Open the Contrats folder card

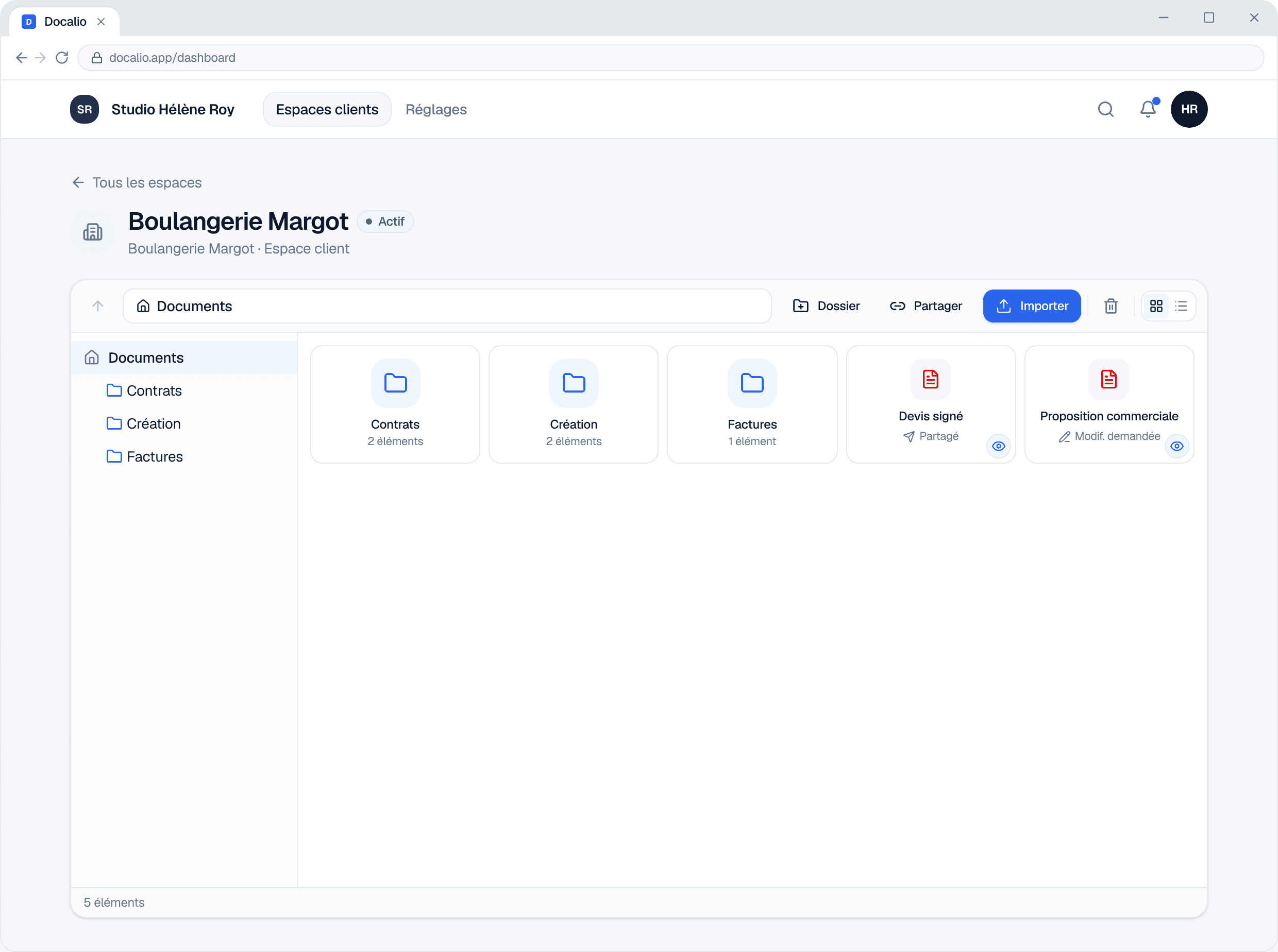pos(395,404)
